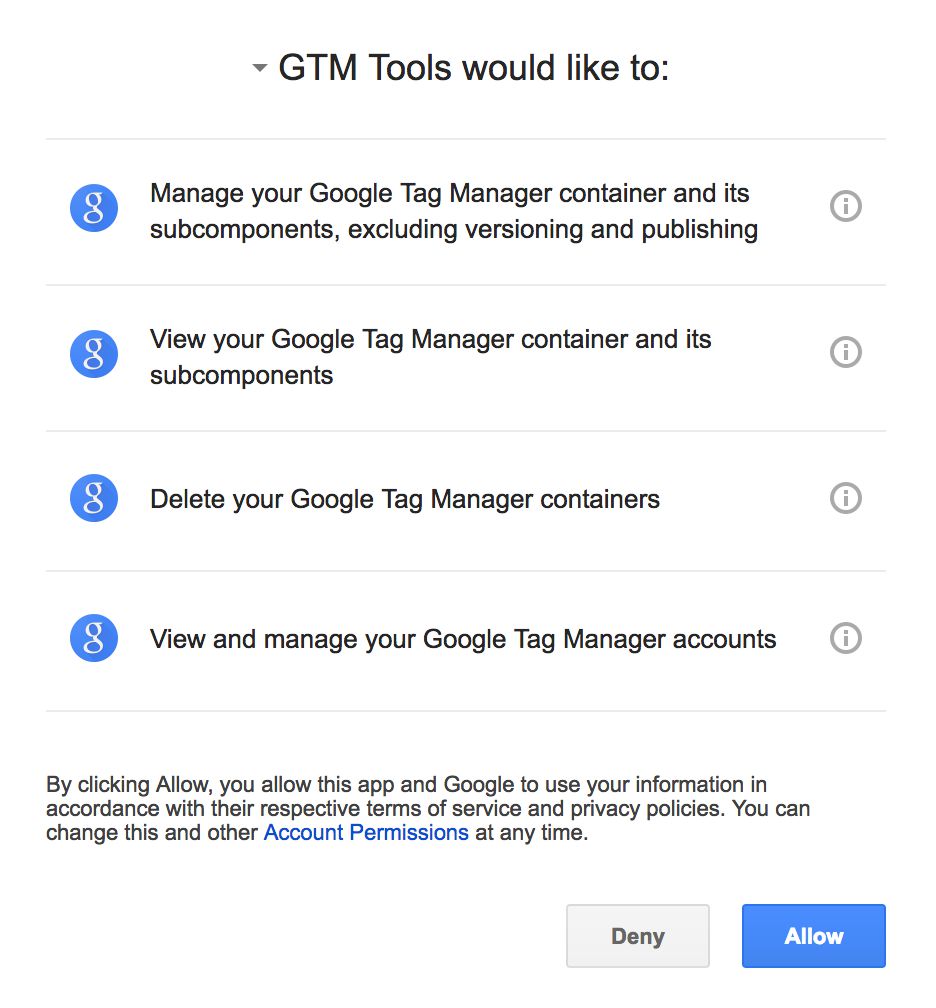Click the 'would like to:' heading text

(x=566, y=68)
